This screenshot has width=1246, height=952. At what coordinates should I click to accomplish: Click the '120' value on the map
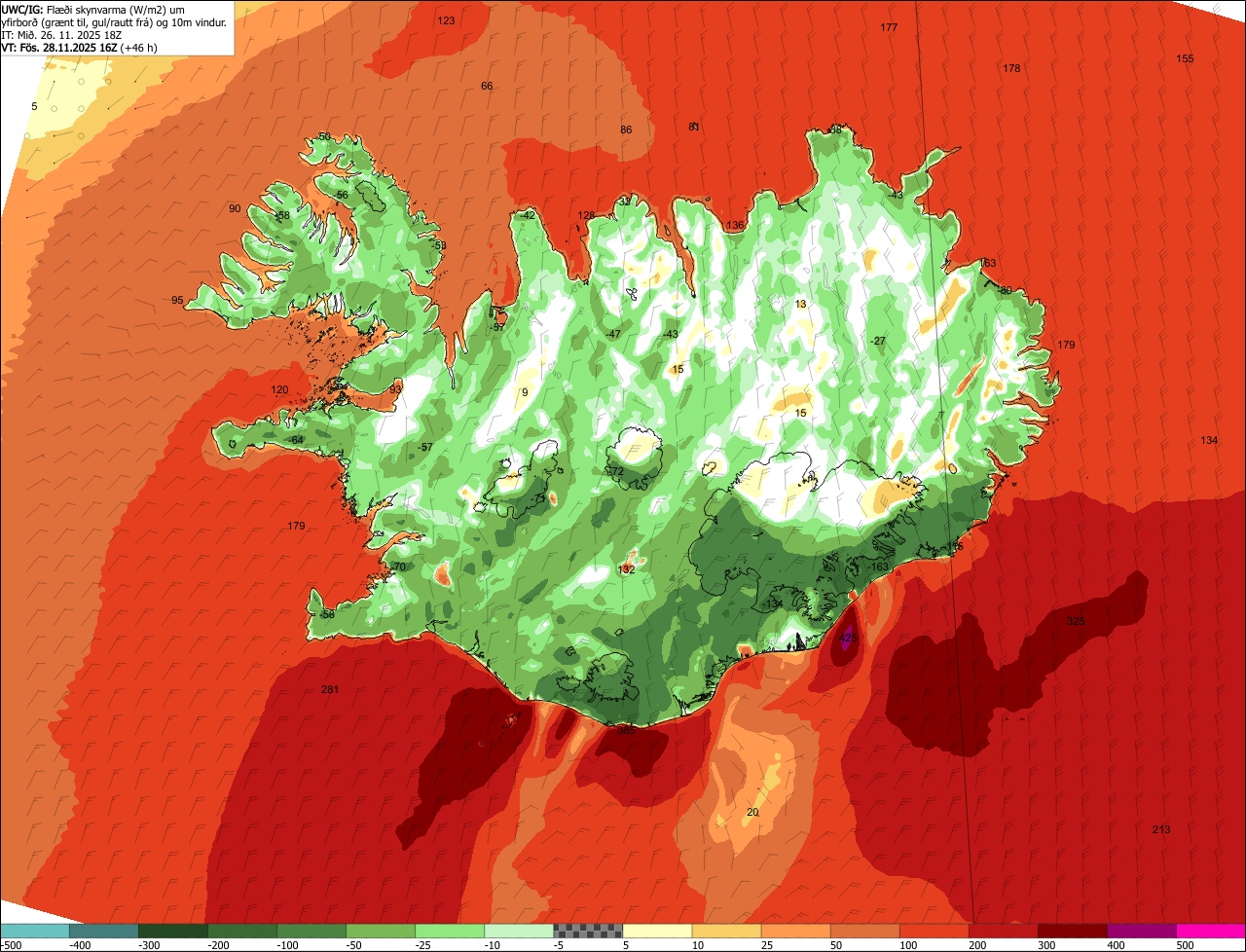coord(279,389)
